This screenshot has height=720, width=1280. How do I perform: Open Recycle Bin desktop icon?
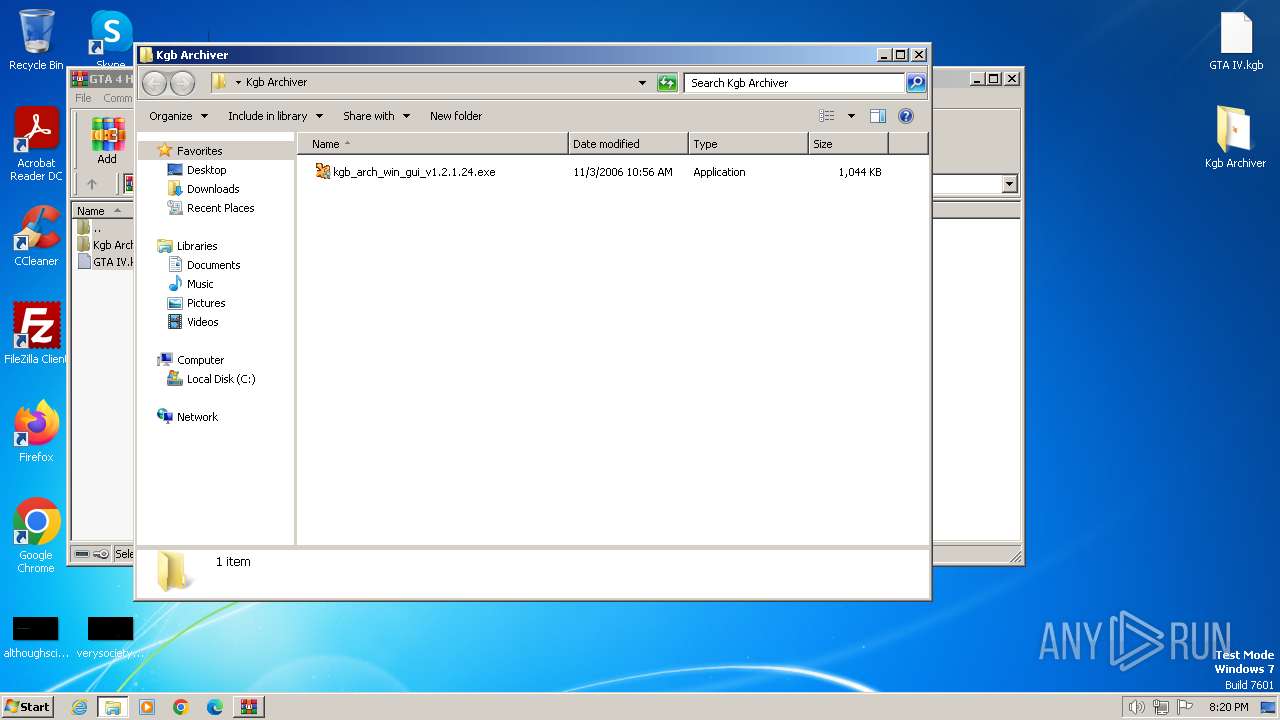click(x=36, y=40)
